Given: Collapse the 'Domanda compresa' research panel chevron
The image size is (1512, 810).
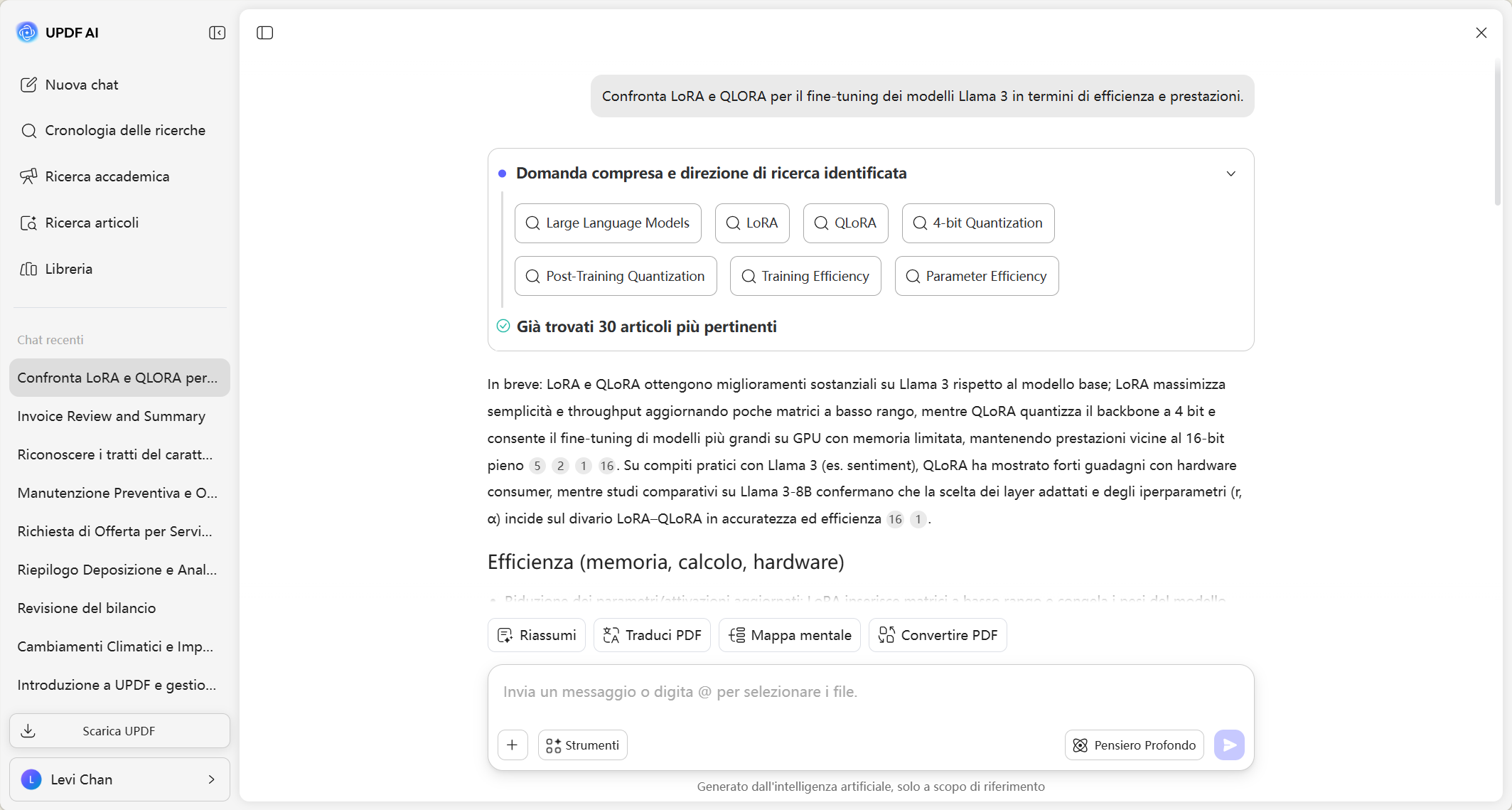Looking at the screenshot, I should (1231, 174).
